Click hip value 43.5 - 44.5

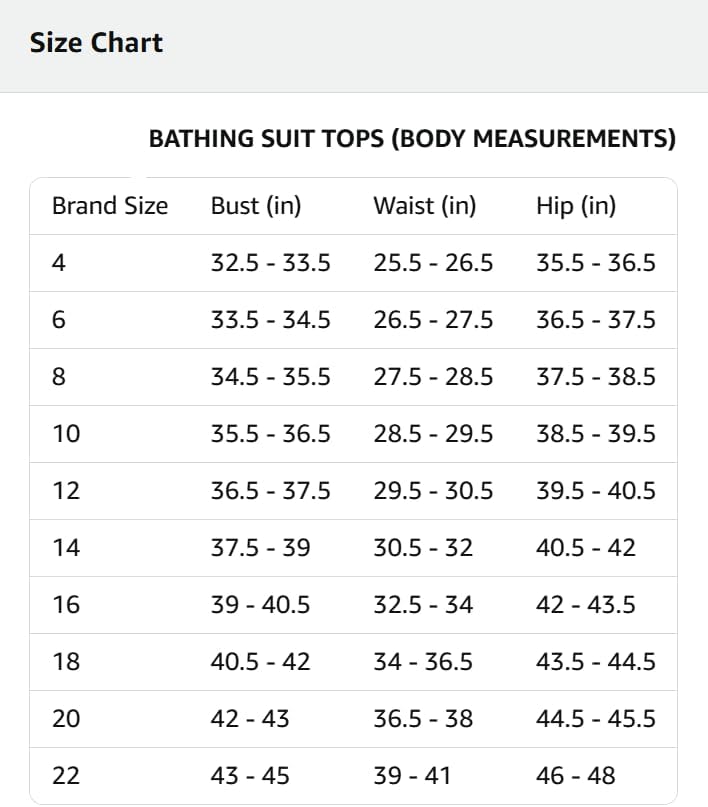point(596,662)
